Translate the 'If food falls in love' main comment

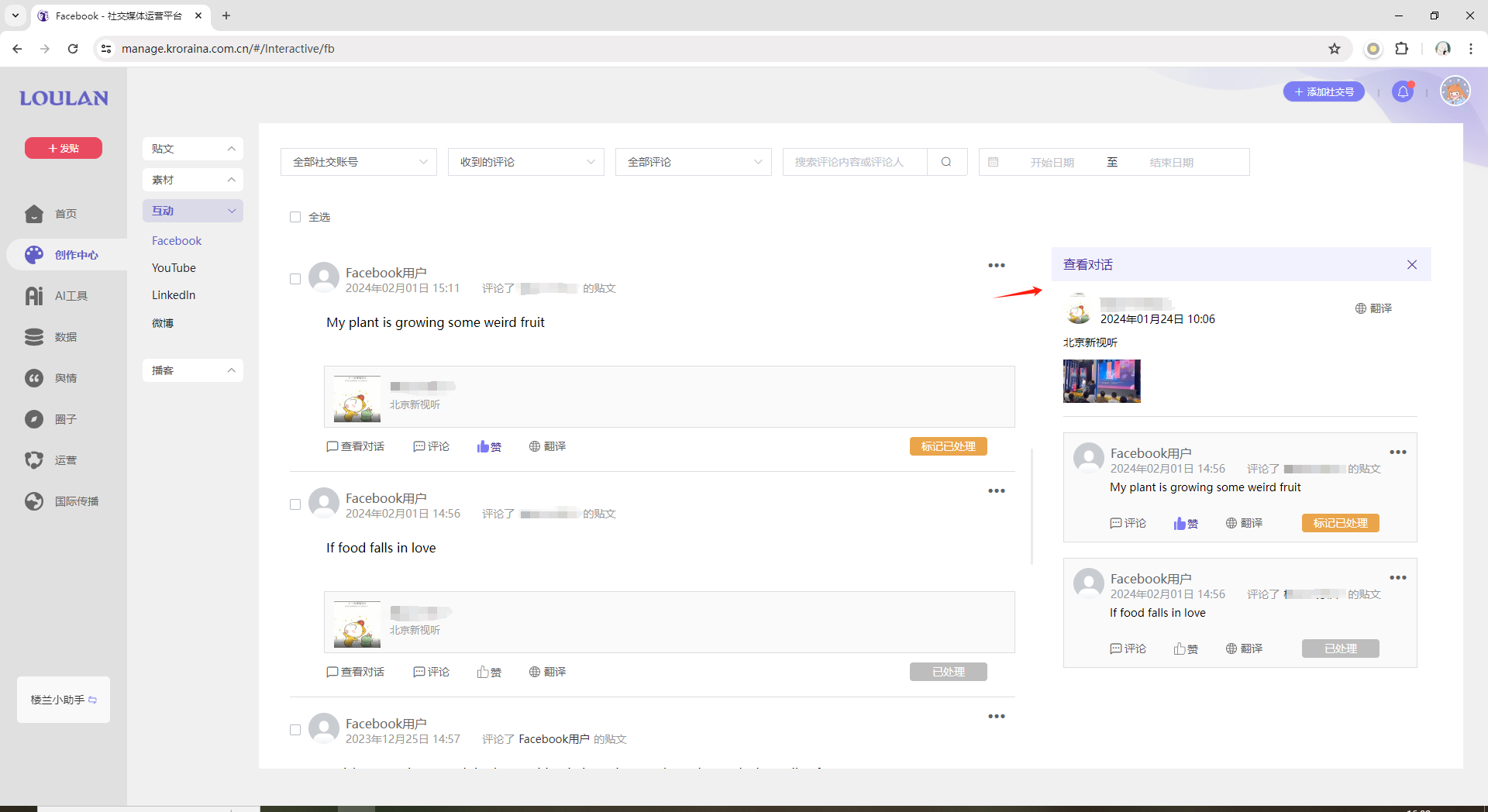(547, 672)
